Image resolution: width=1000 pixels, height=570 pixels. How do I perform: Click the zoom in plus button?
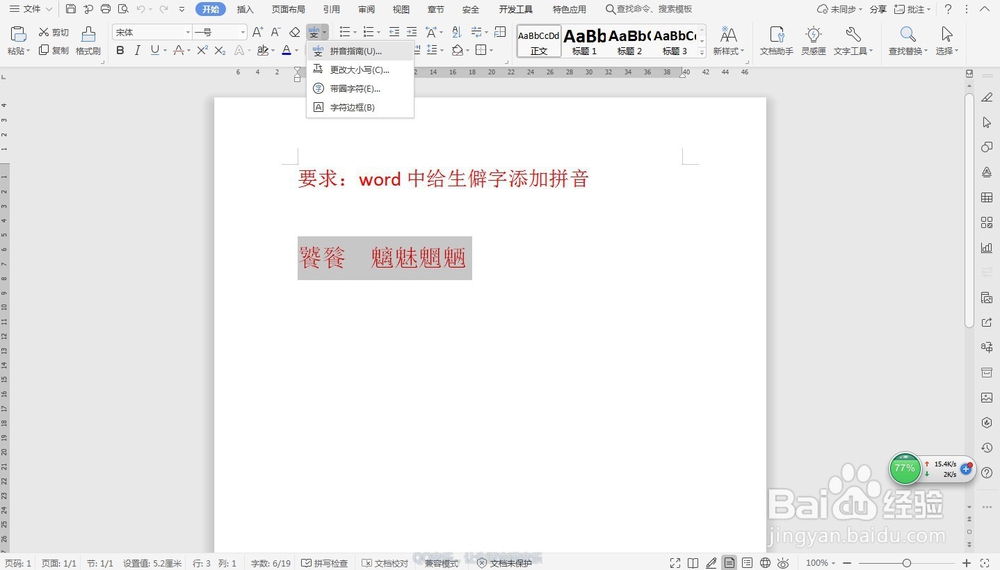tap(966, 563)
